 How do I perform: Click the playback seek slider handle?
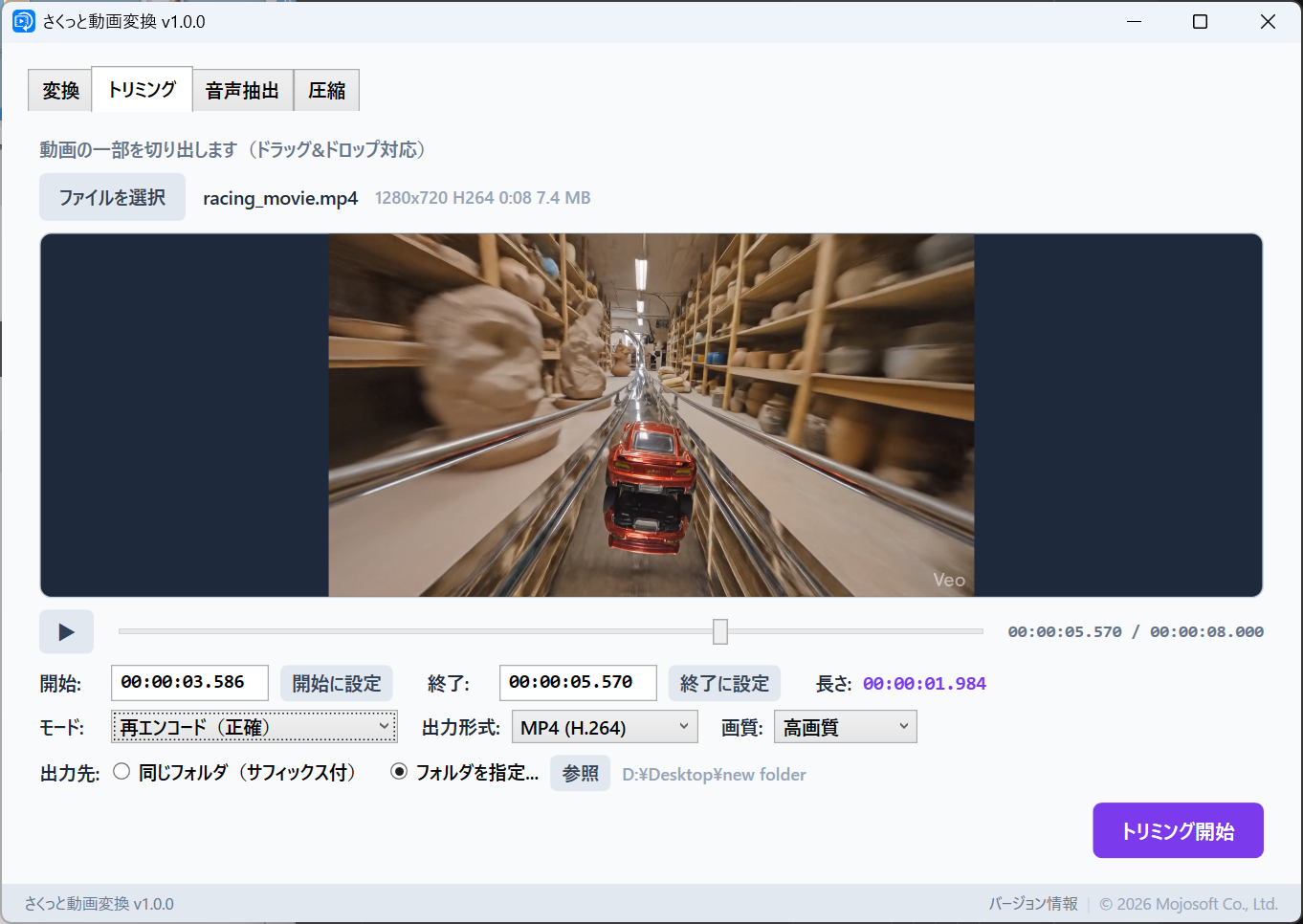point(719,631)
